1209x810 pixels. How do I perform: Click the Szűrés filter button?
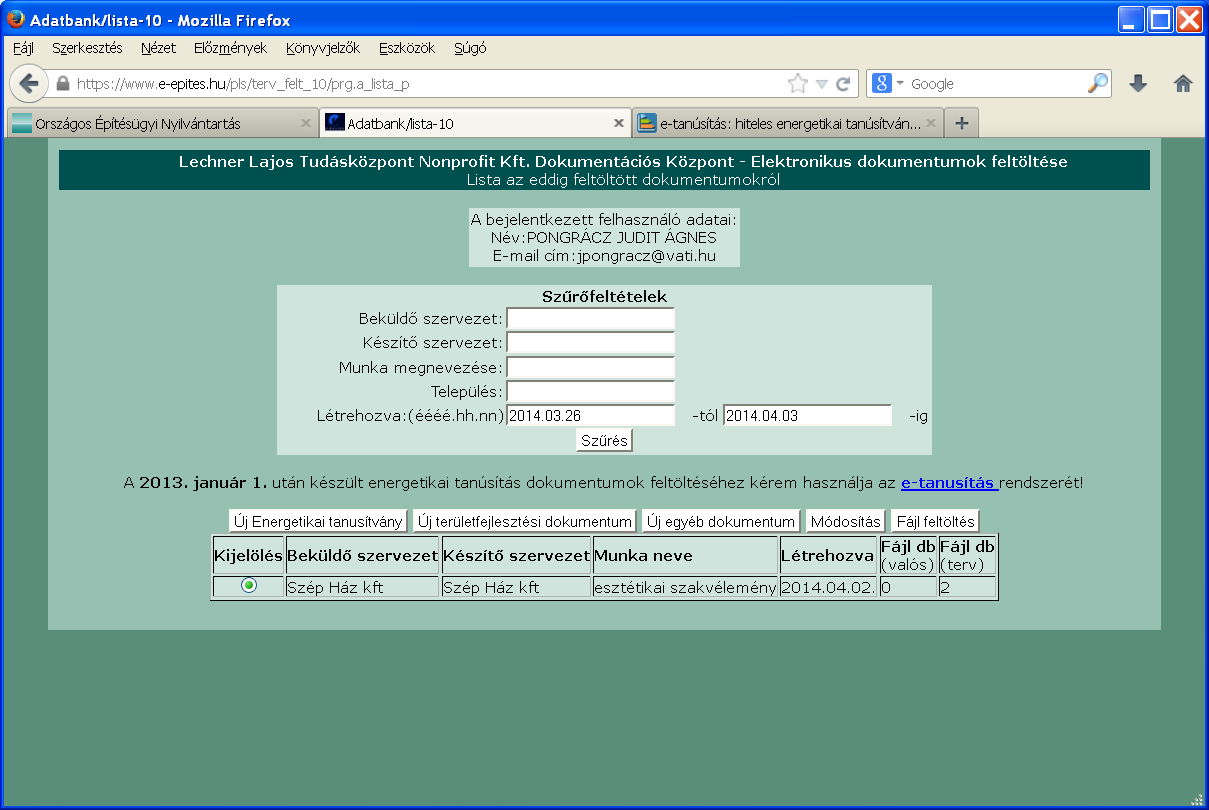605,440
